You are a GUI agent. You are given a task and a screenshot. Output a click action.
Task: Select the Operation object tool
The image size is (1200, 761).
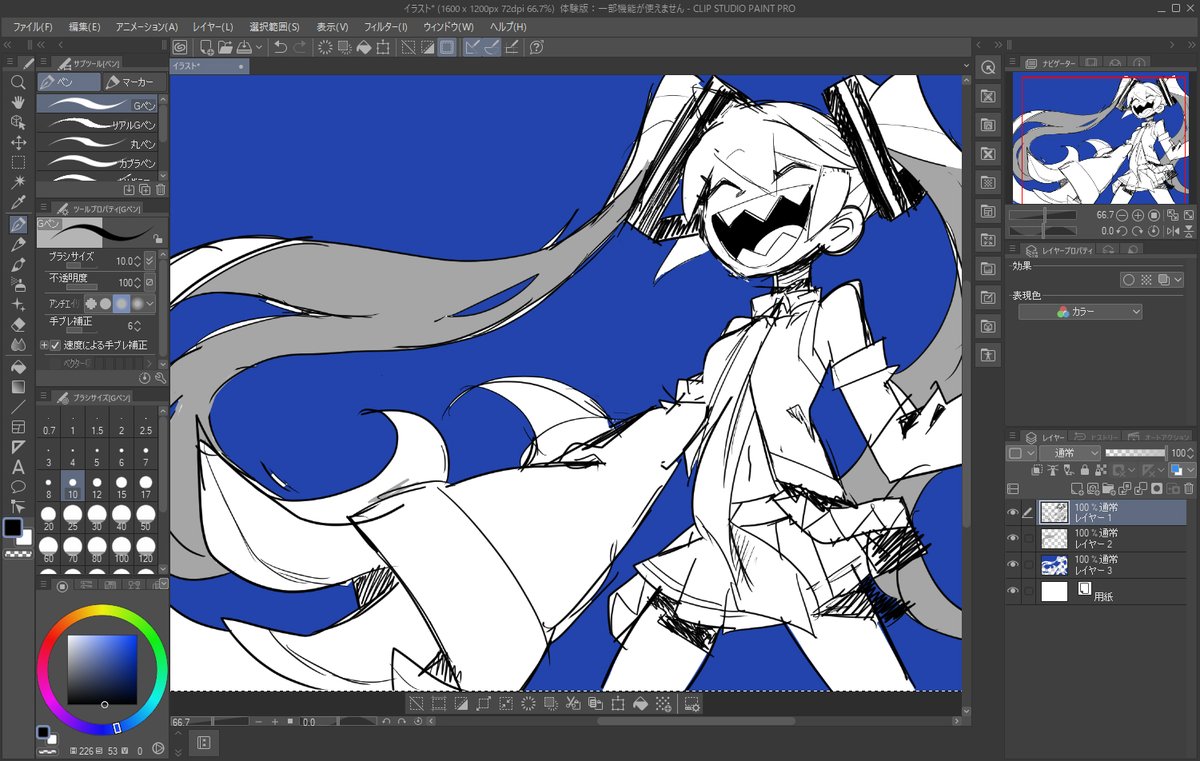(x=18, y=122)
